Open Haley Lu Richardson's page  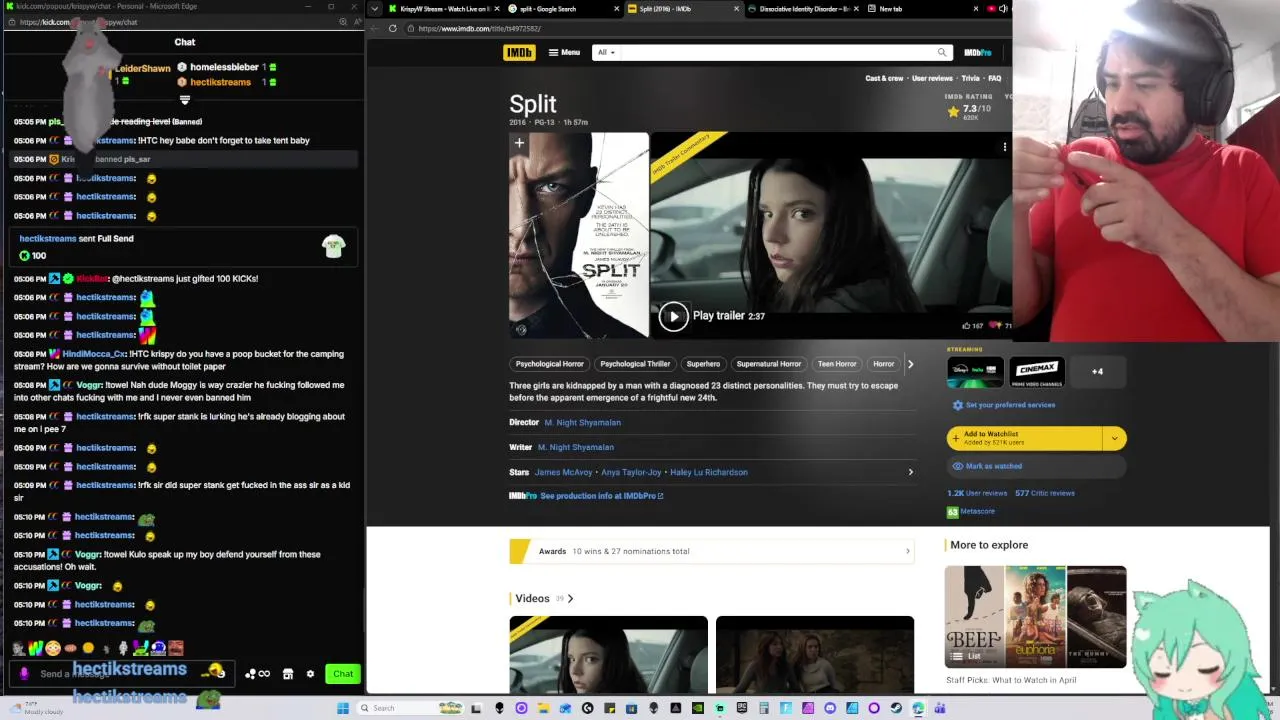709,472
